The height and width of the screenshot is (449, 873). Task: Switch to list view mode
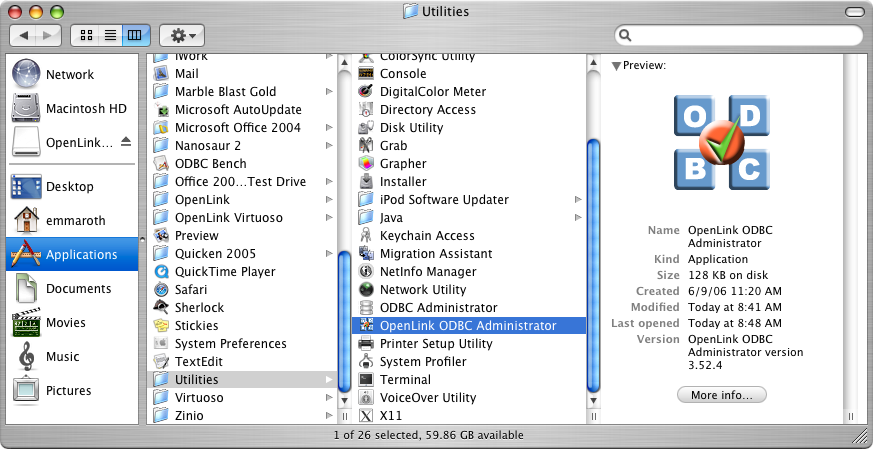110,36
